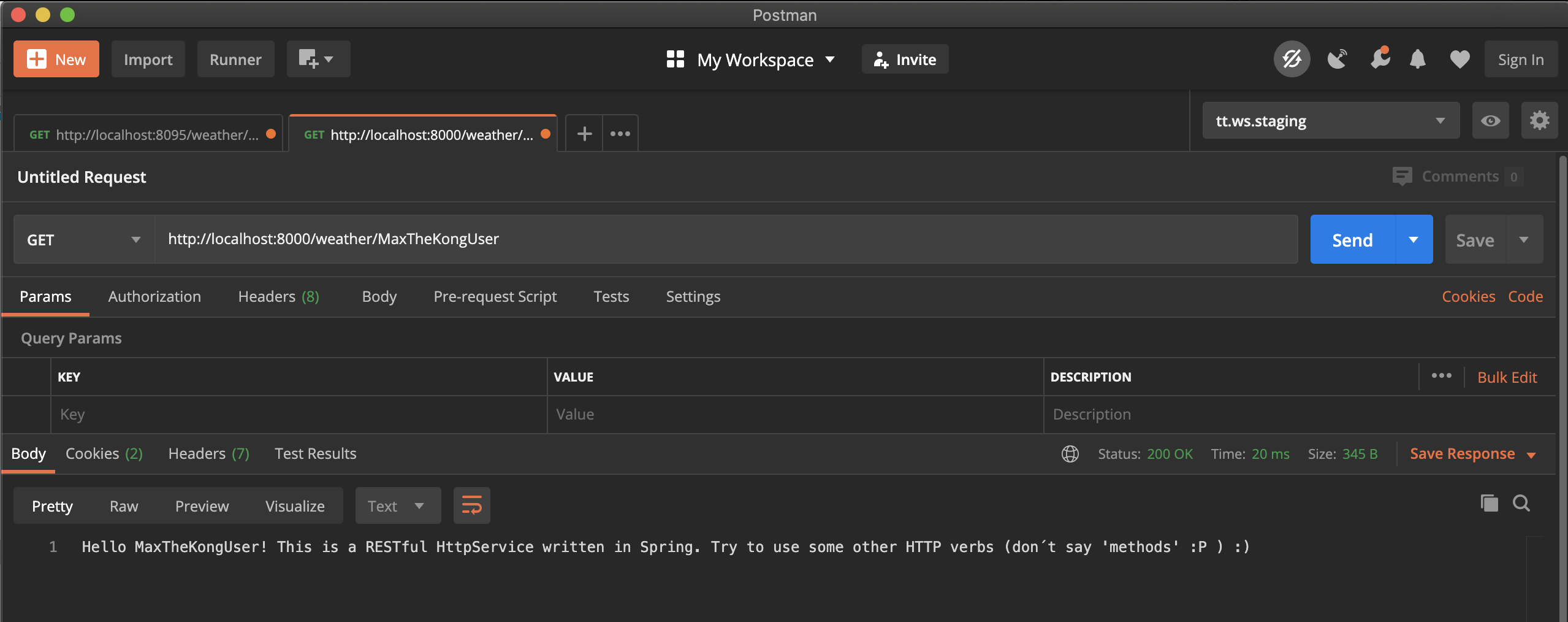
Task: Click the Bulk Edit link
Action: (x=1507, y=377)
